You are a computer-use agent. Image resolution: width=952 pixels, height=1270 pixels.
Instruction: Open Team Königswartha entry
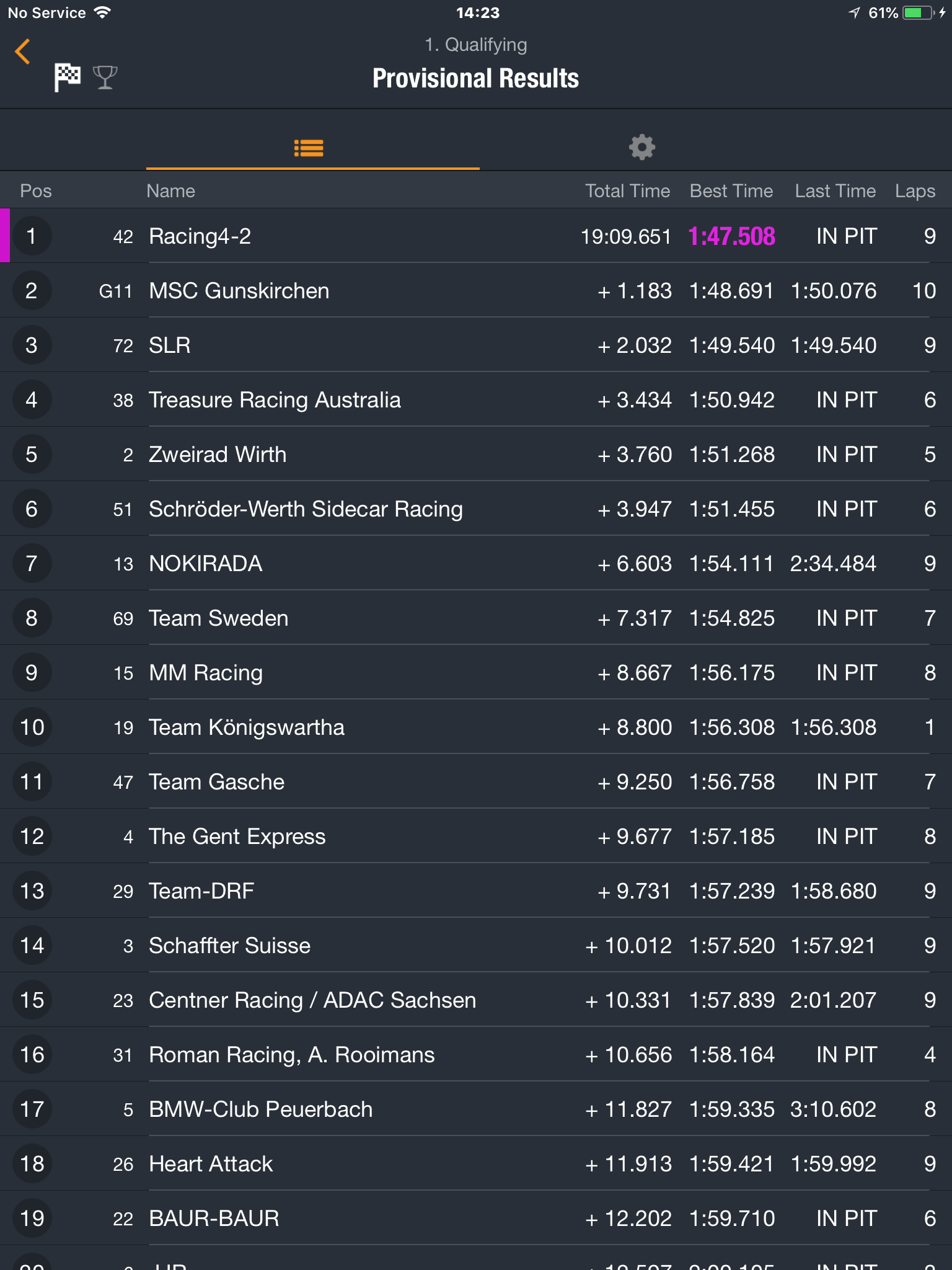476,727
